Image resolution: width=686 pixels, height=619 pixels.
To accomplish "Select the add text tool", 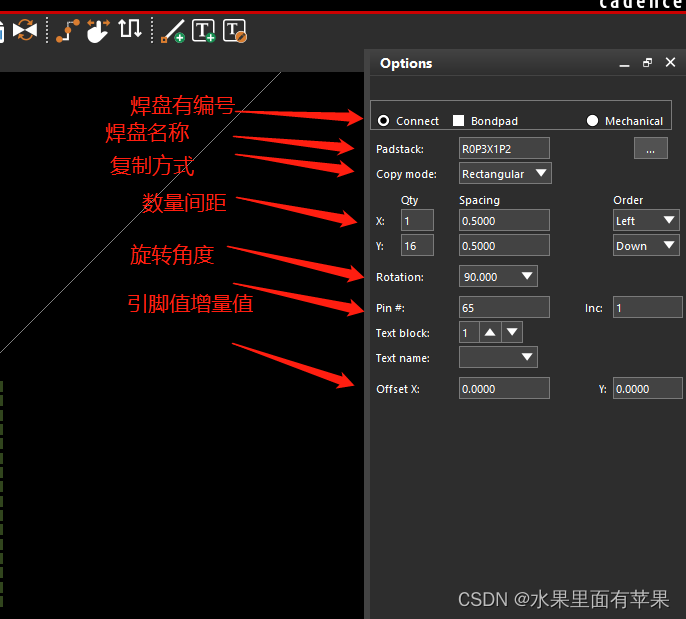I will point(204,31).
